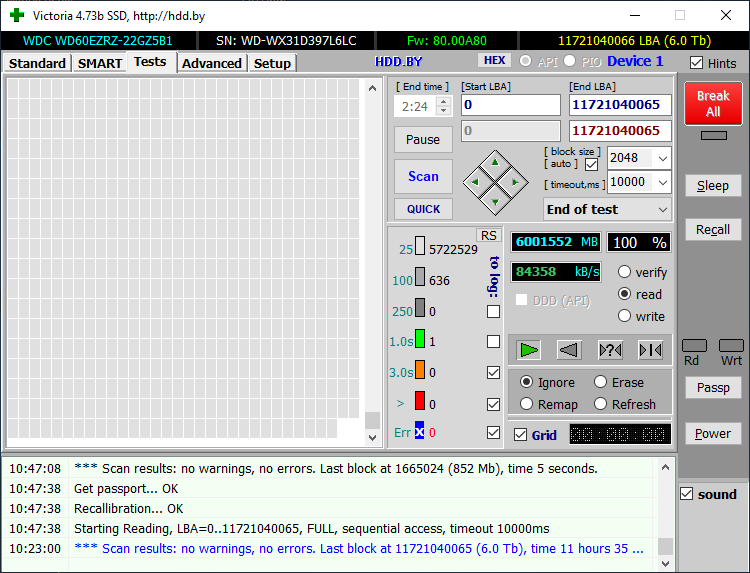Click the reverse scan direction icon
This screenshot has width=750, height=573.
569,349
